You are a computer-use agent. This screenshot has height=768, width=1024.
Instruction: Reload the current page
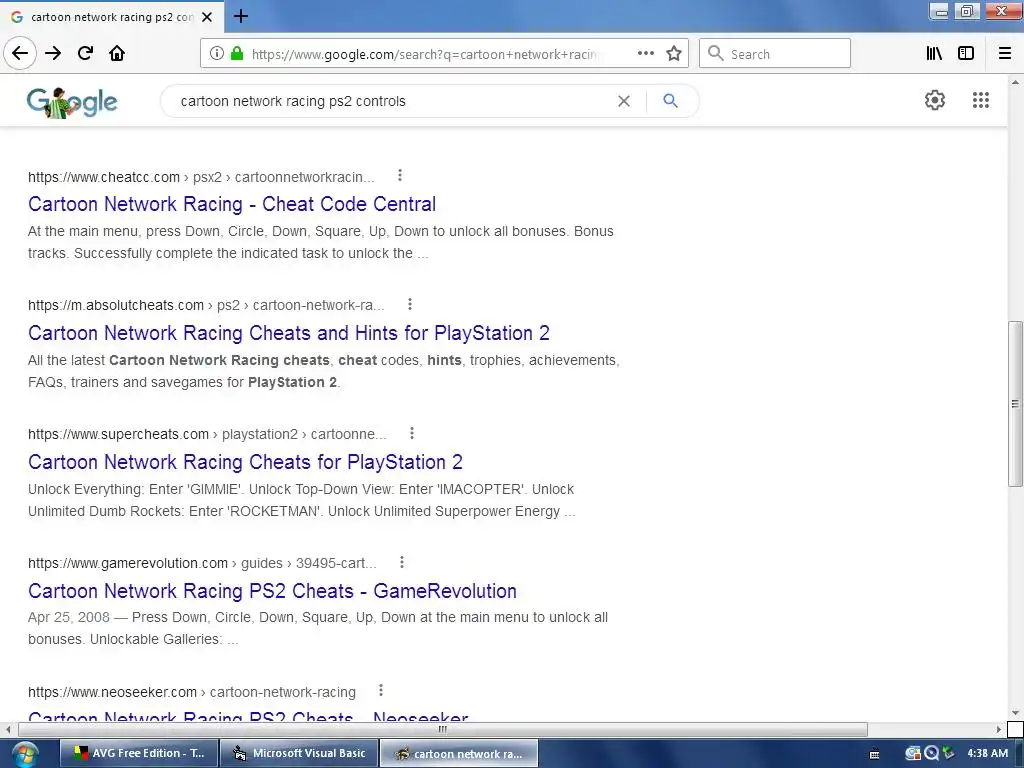tap(85, 54)
